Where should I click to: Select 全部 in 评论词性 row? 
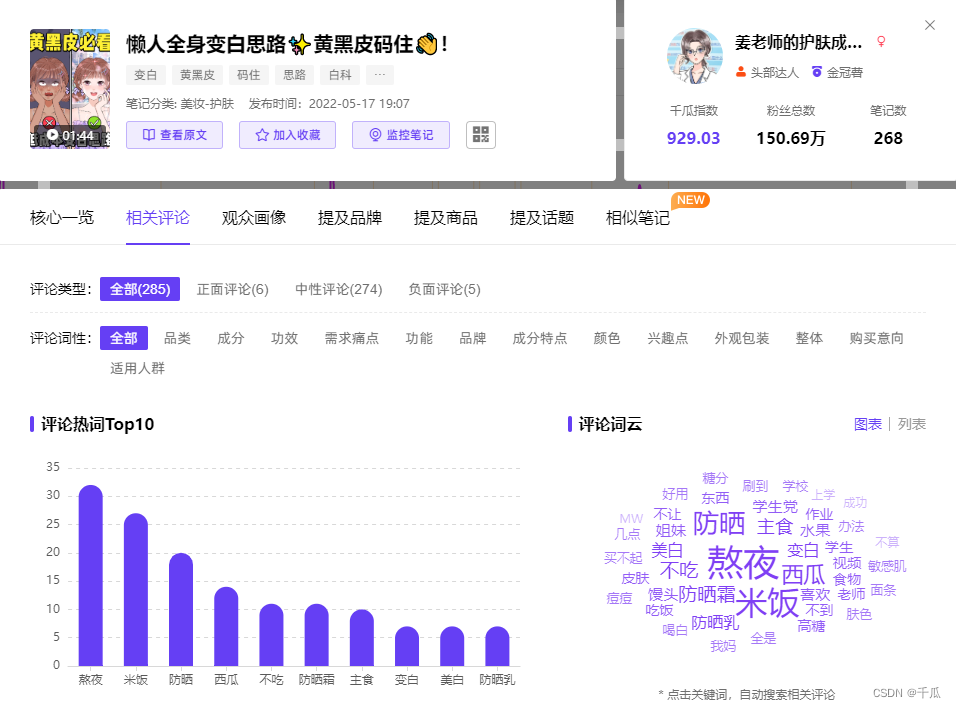(124, 338)
